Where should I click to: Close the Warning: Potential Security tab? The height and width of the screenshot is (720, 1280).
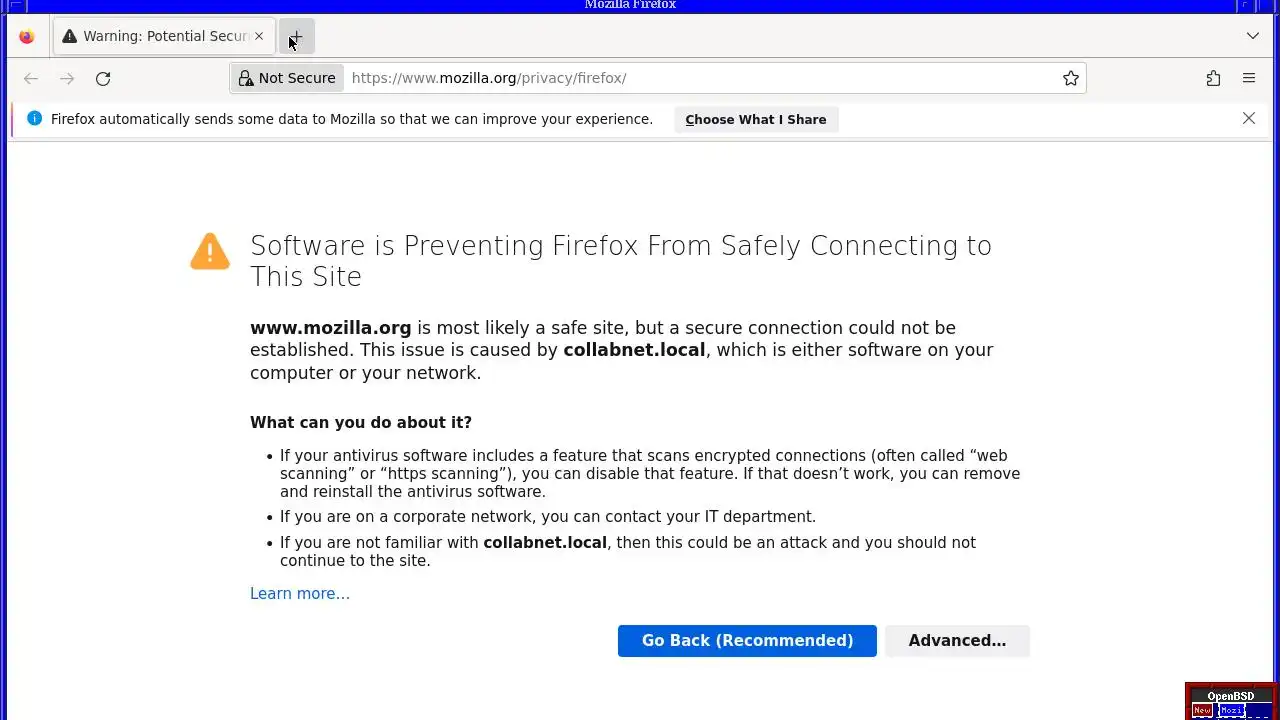click(259, 36)
